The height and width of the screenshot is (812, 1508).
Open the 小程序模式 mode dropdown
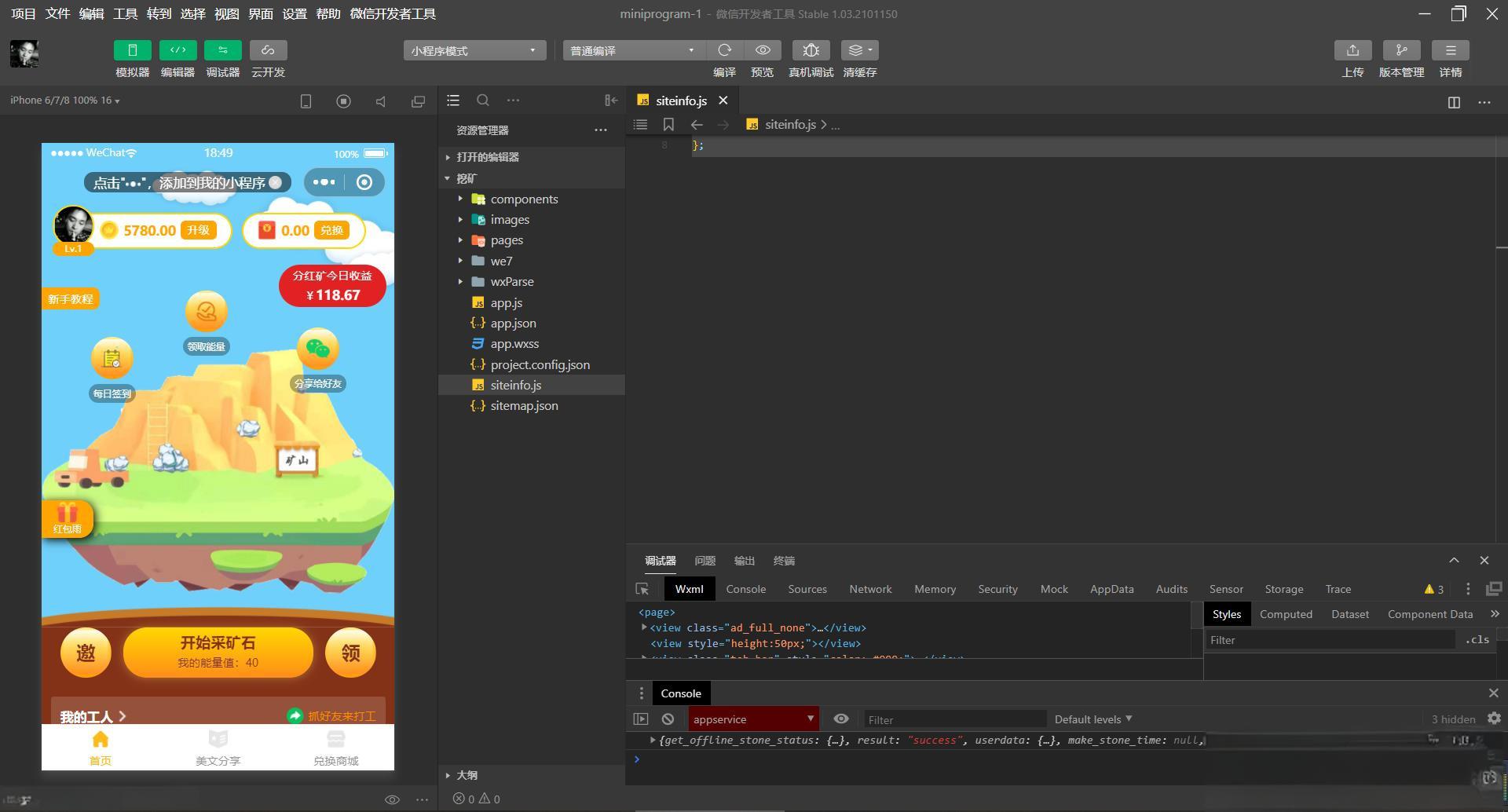tap(474, 50)
